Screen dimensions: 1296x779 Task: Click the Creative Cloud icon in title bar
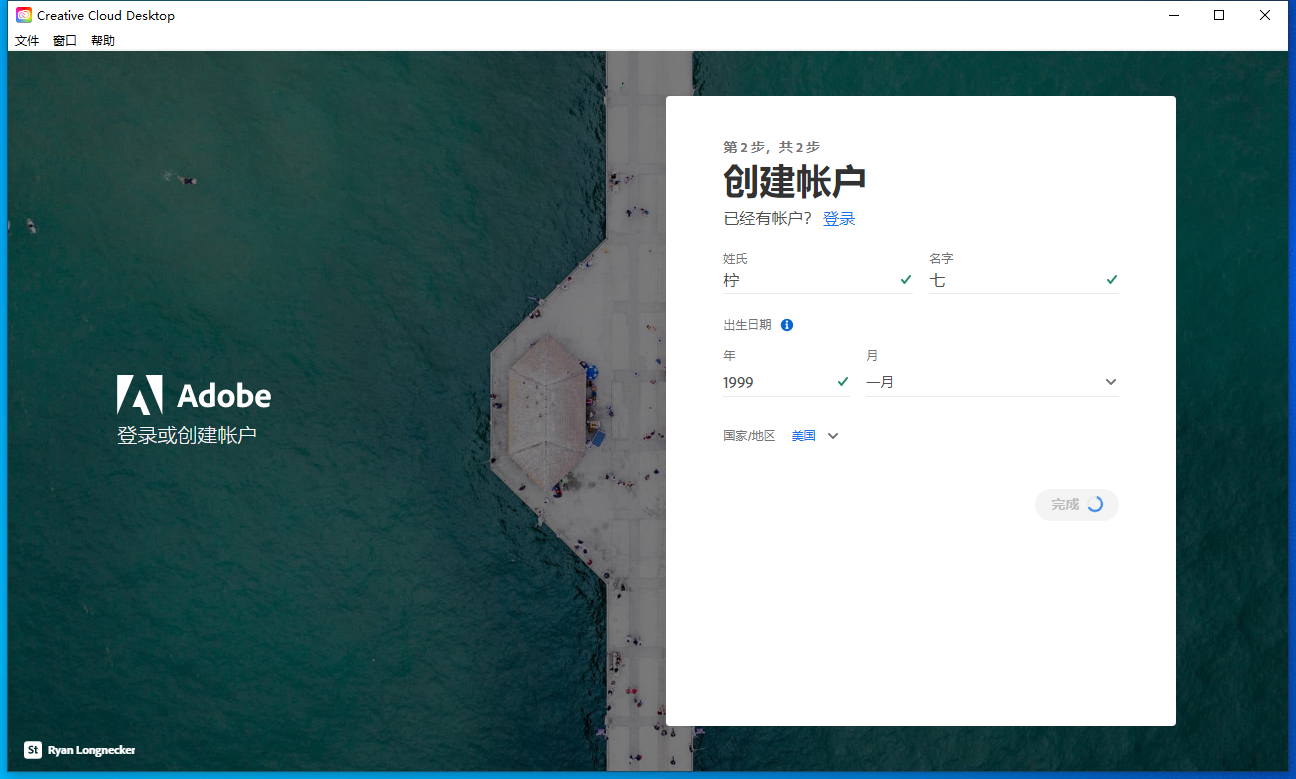tap(24, 15)
